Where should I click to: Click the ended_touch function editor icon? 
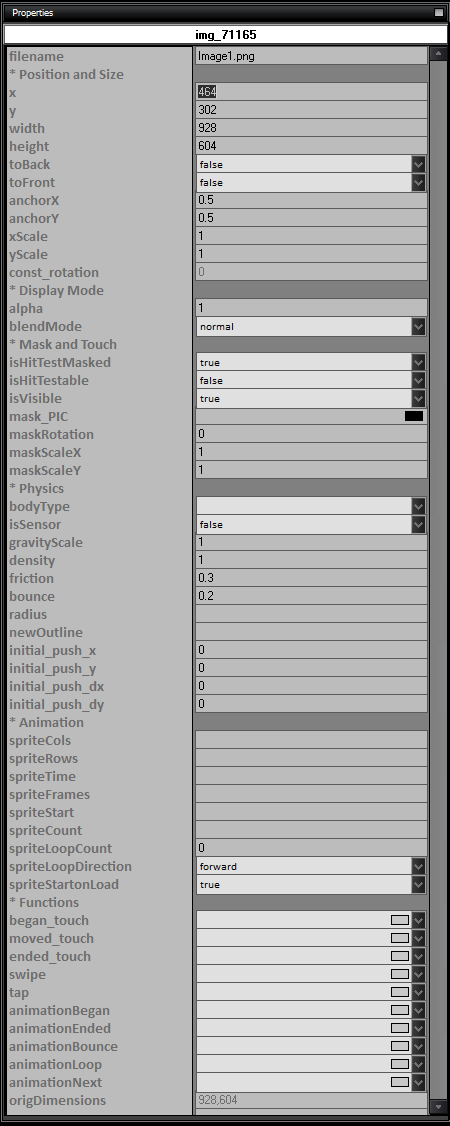[400, 956]
